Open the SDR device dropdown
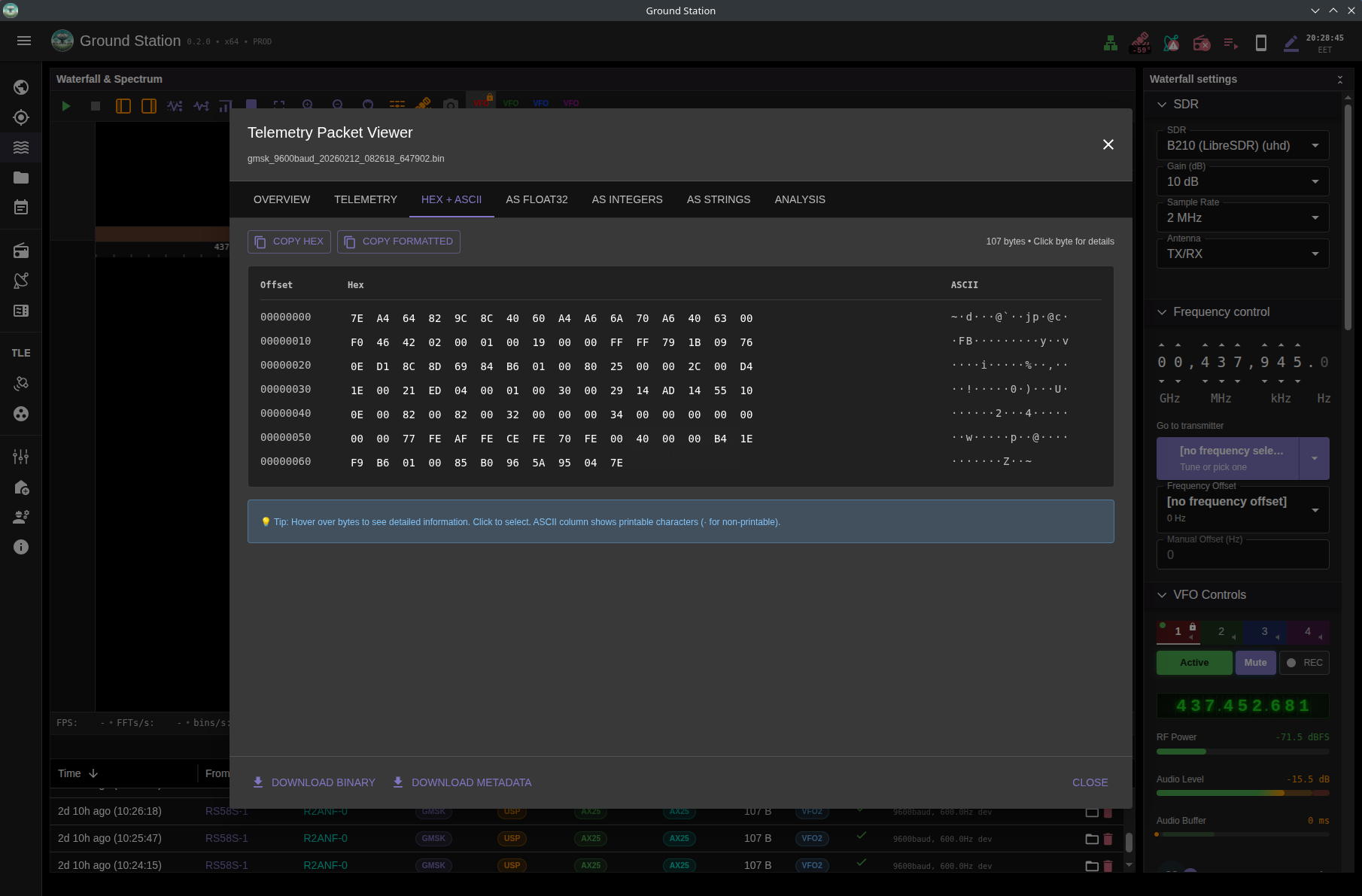 [x=1242, y=145]
